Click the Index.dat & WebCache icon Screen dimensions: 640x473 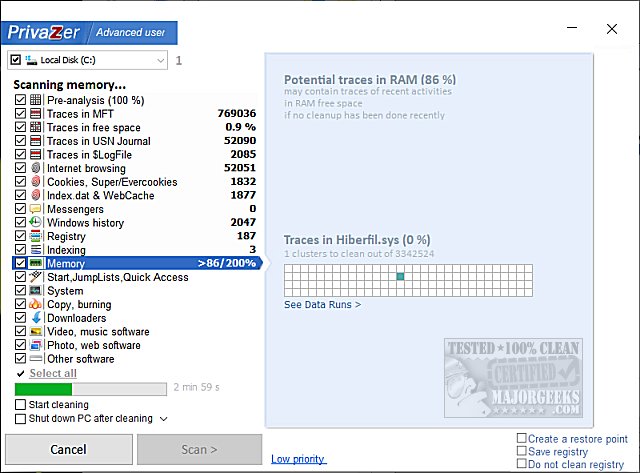pos(36,195)
